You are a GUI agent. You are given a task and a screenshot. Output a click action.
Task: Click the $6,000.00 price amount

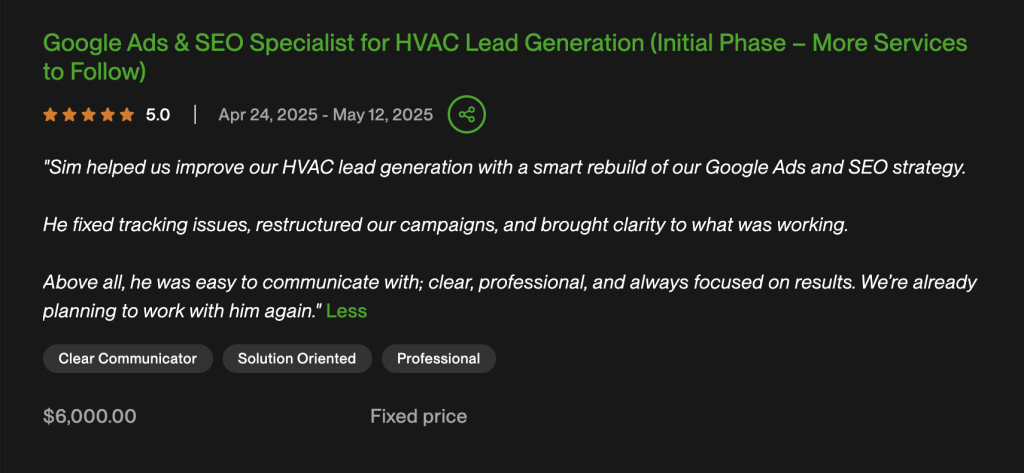90,416
